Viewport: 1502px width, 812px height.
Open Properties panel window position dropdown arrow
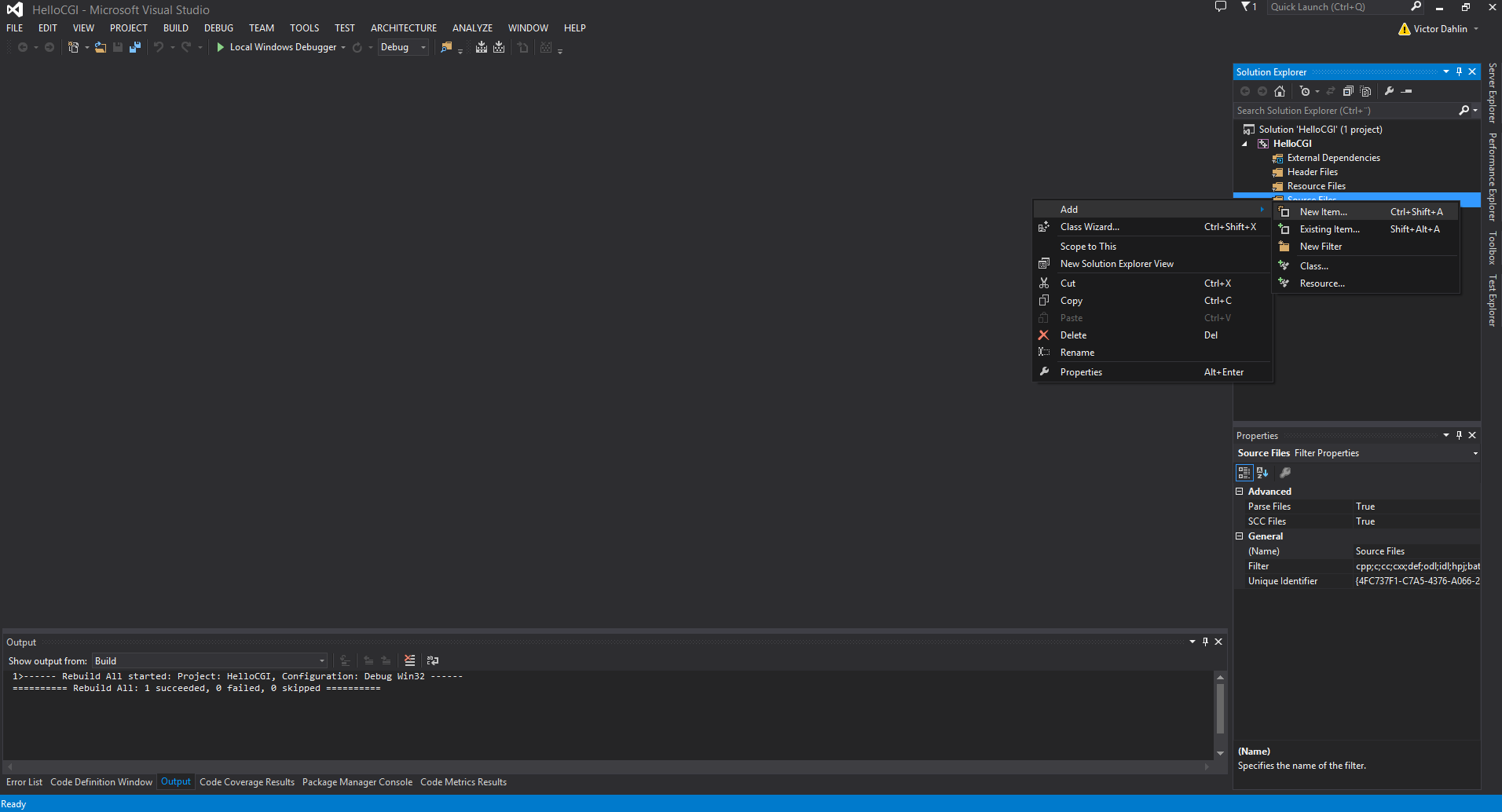click(1446, 435)
